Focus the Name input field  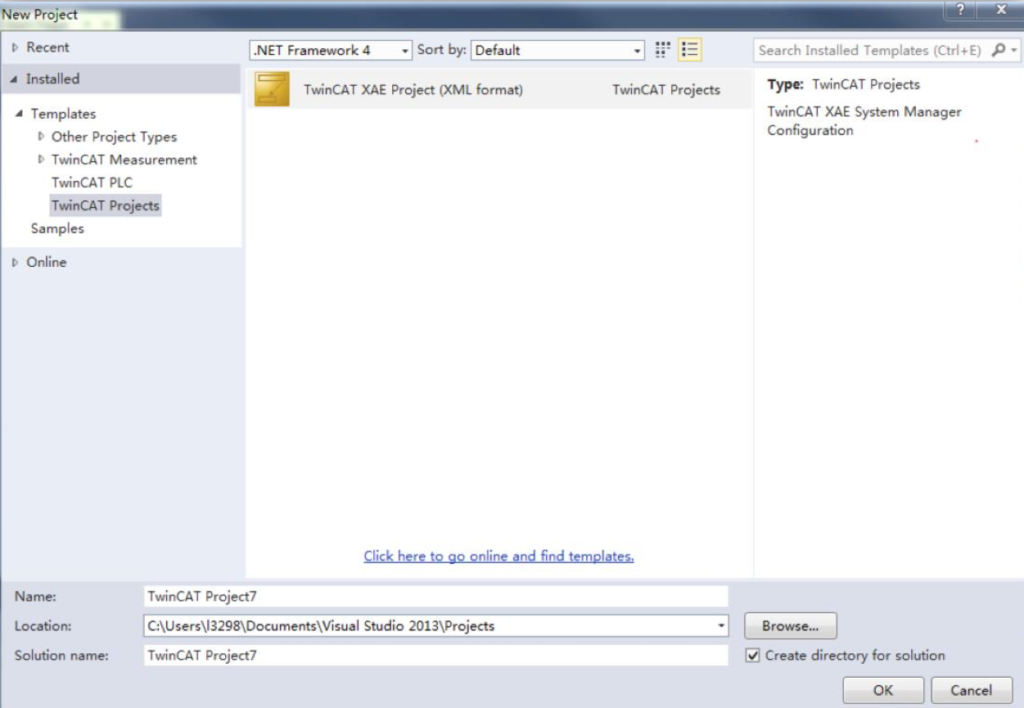click(436, 596)
